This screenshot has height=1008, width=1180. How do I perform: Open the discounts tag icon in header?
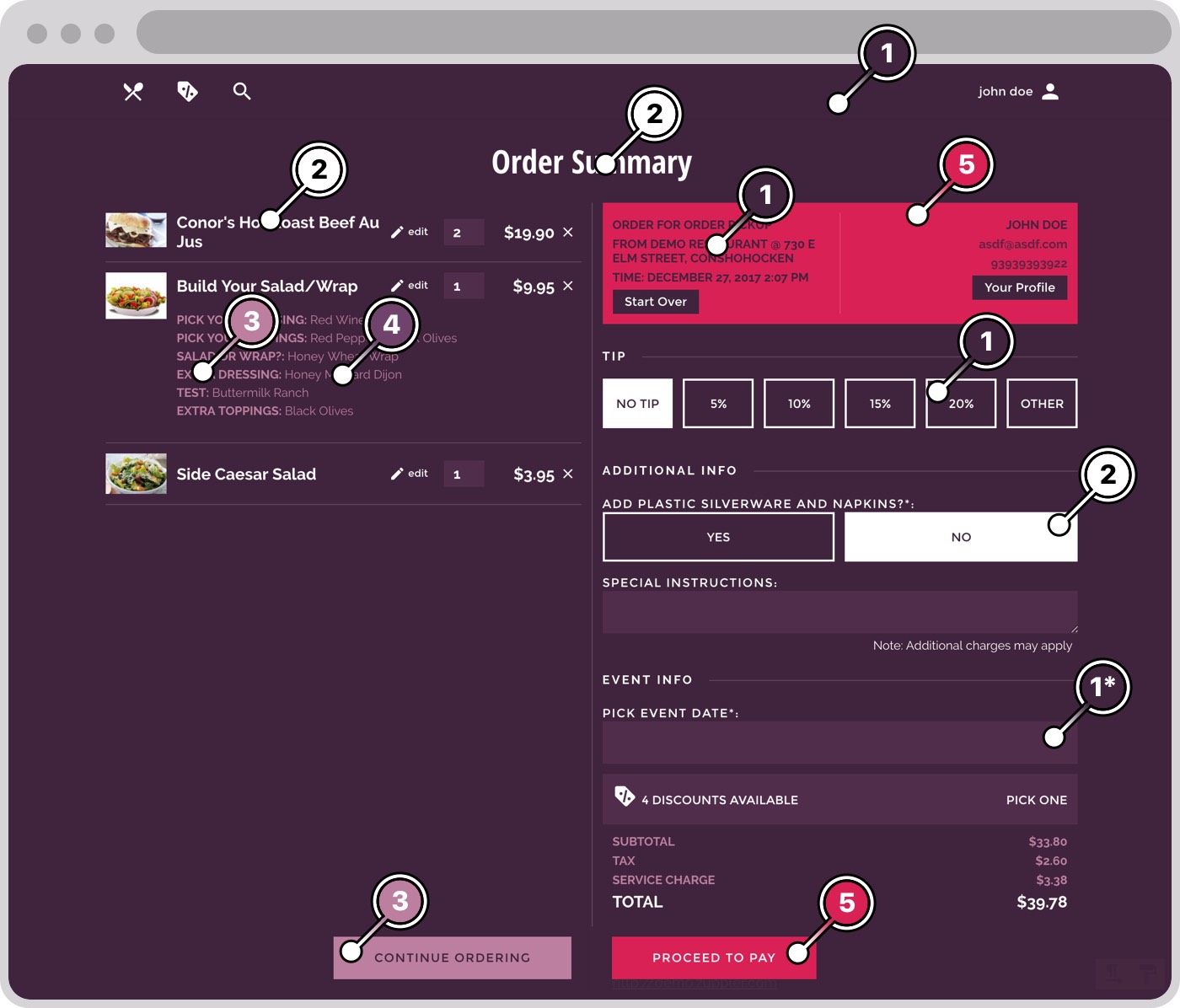pos(187,91)
